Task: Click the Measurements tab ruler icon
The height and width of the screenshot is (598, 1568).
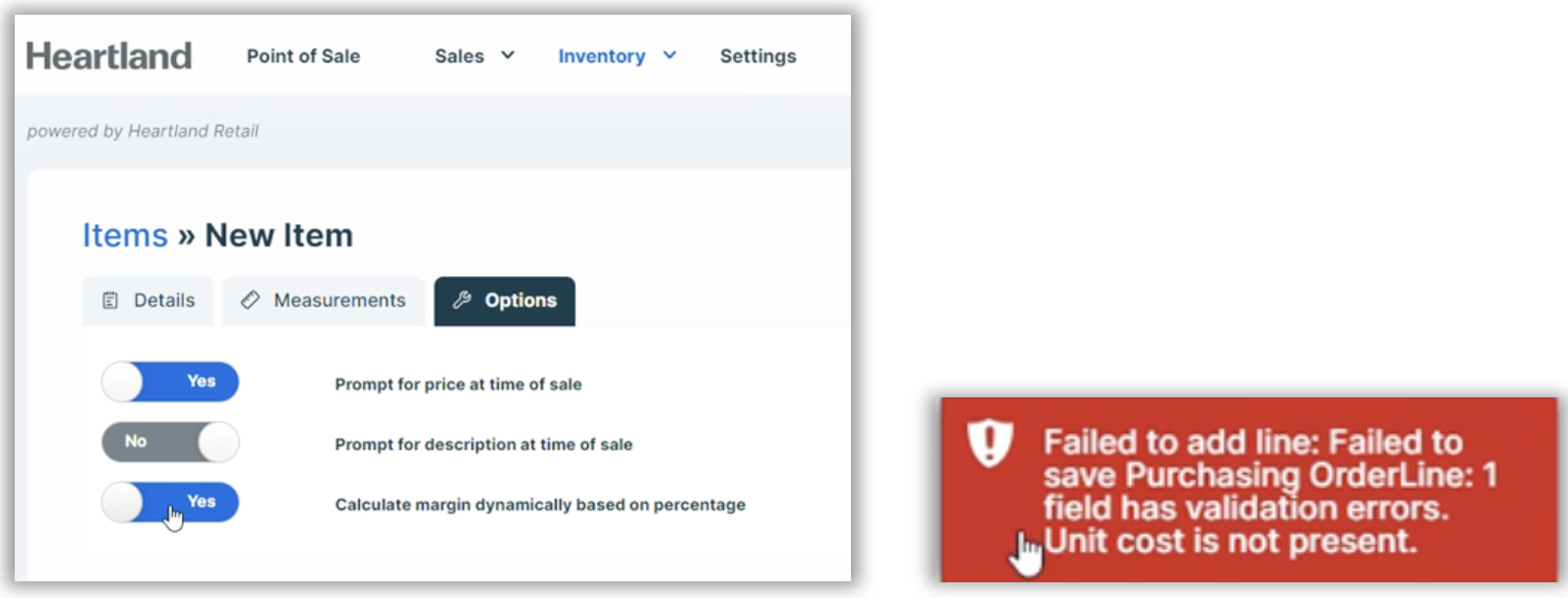Action: [251, 300]
